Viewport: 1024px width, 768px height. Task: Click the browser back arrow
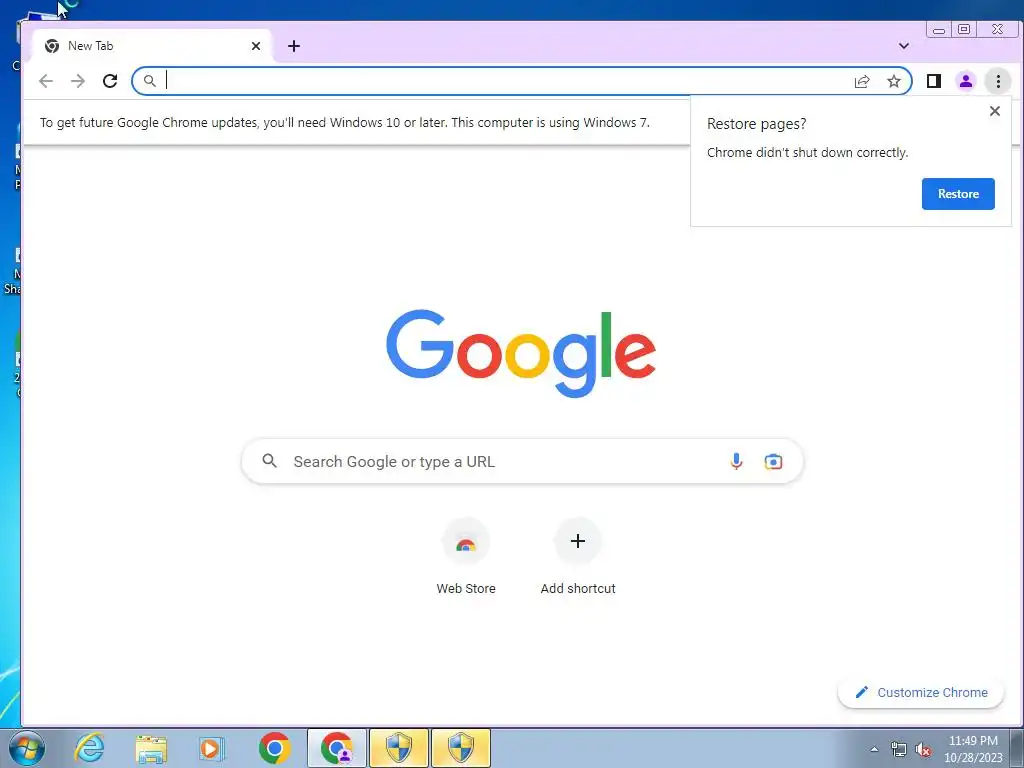pyautogui.click(x=46, y=81)
